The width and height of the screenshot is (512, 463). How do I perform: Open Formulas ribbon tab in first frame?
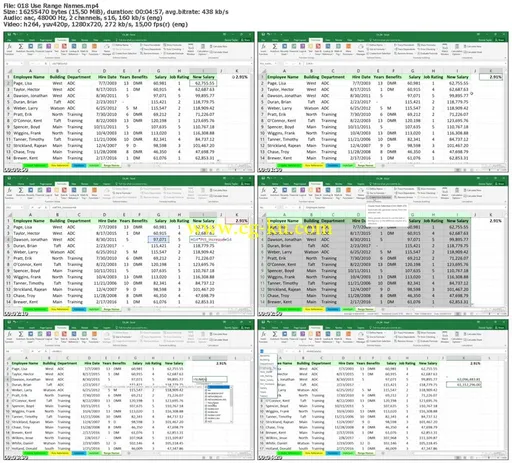(61, 40)
